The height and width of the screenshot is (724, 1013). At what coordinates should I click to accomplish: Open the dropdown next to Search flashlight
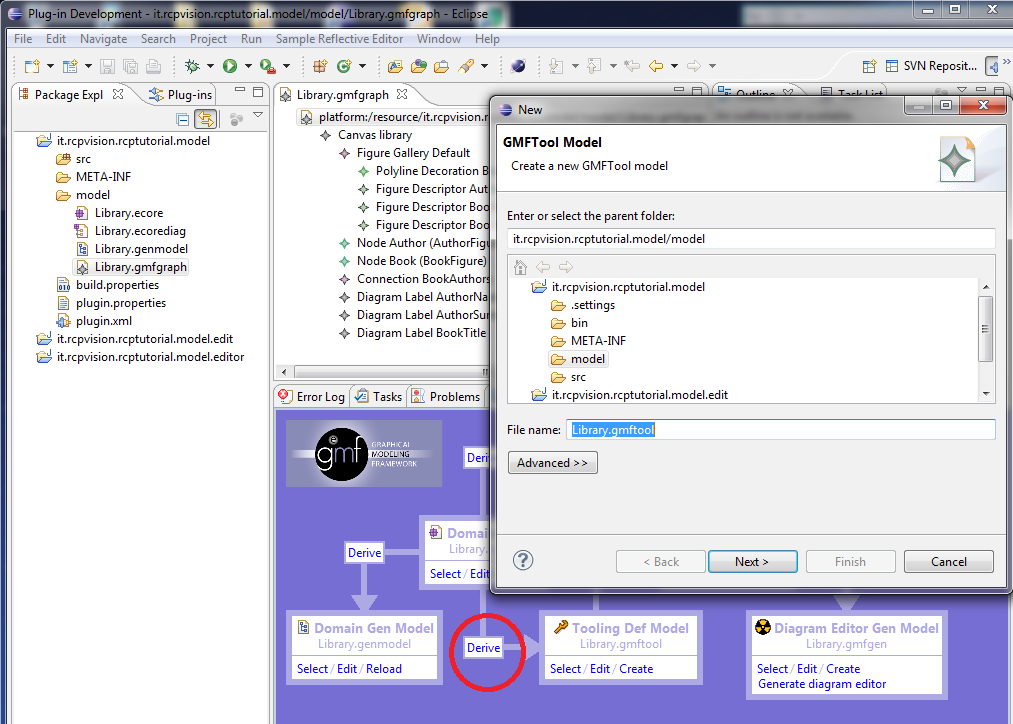(485, 66)
